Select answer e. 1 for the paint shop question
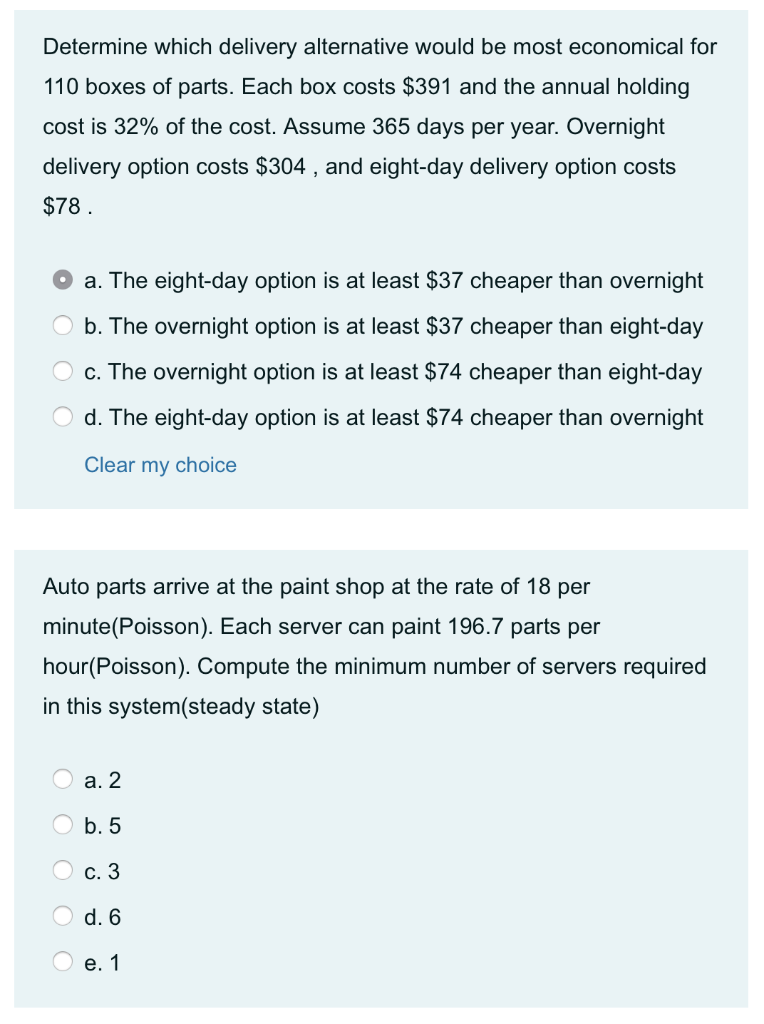 [x=63, y=961]
